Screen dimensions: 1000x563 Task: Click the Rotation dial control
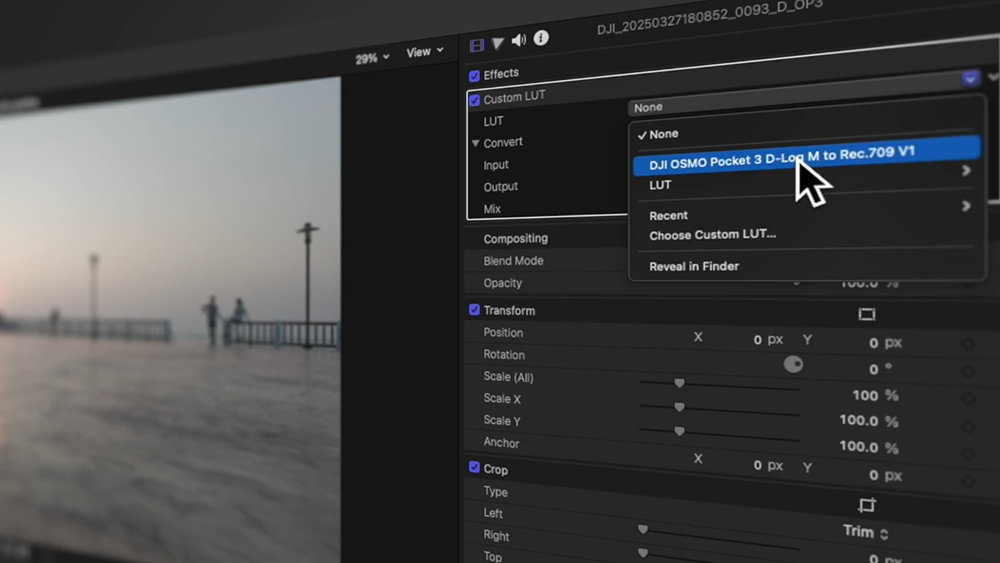pos(793,364)
